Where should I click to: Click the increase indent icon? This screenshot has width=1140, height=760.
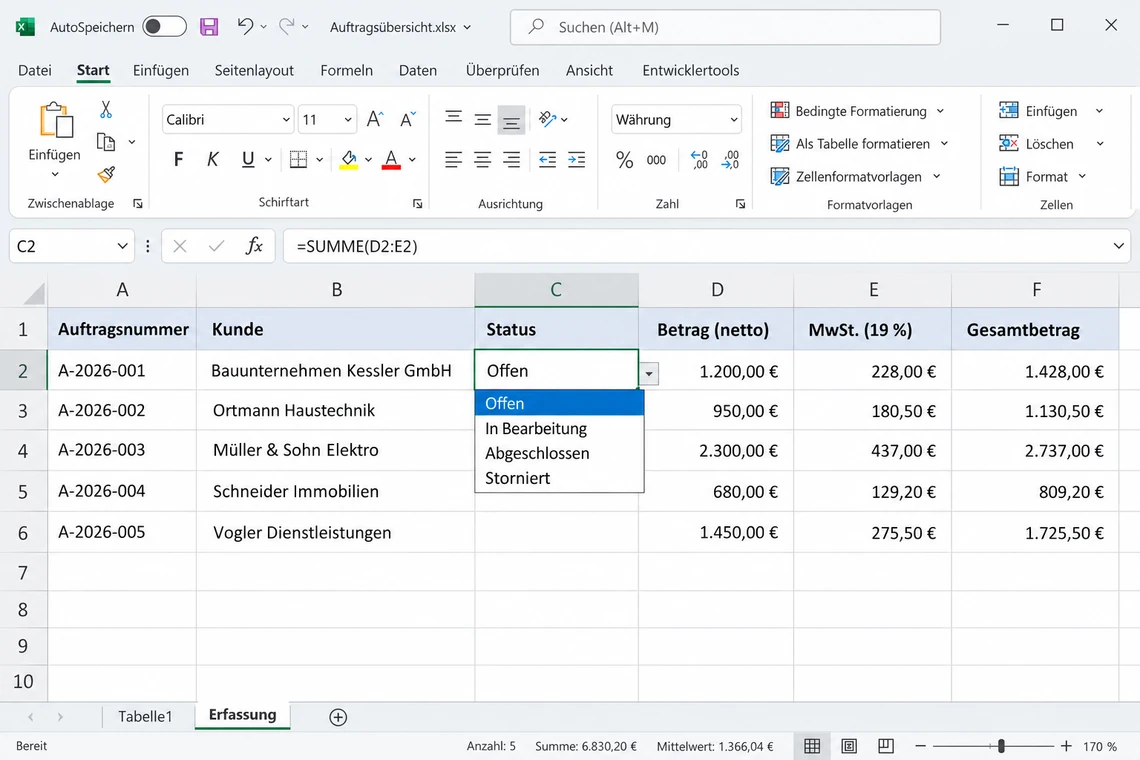[x=577, y=160]
